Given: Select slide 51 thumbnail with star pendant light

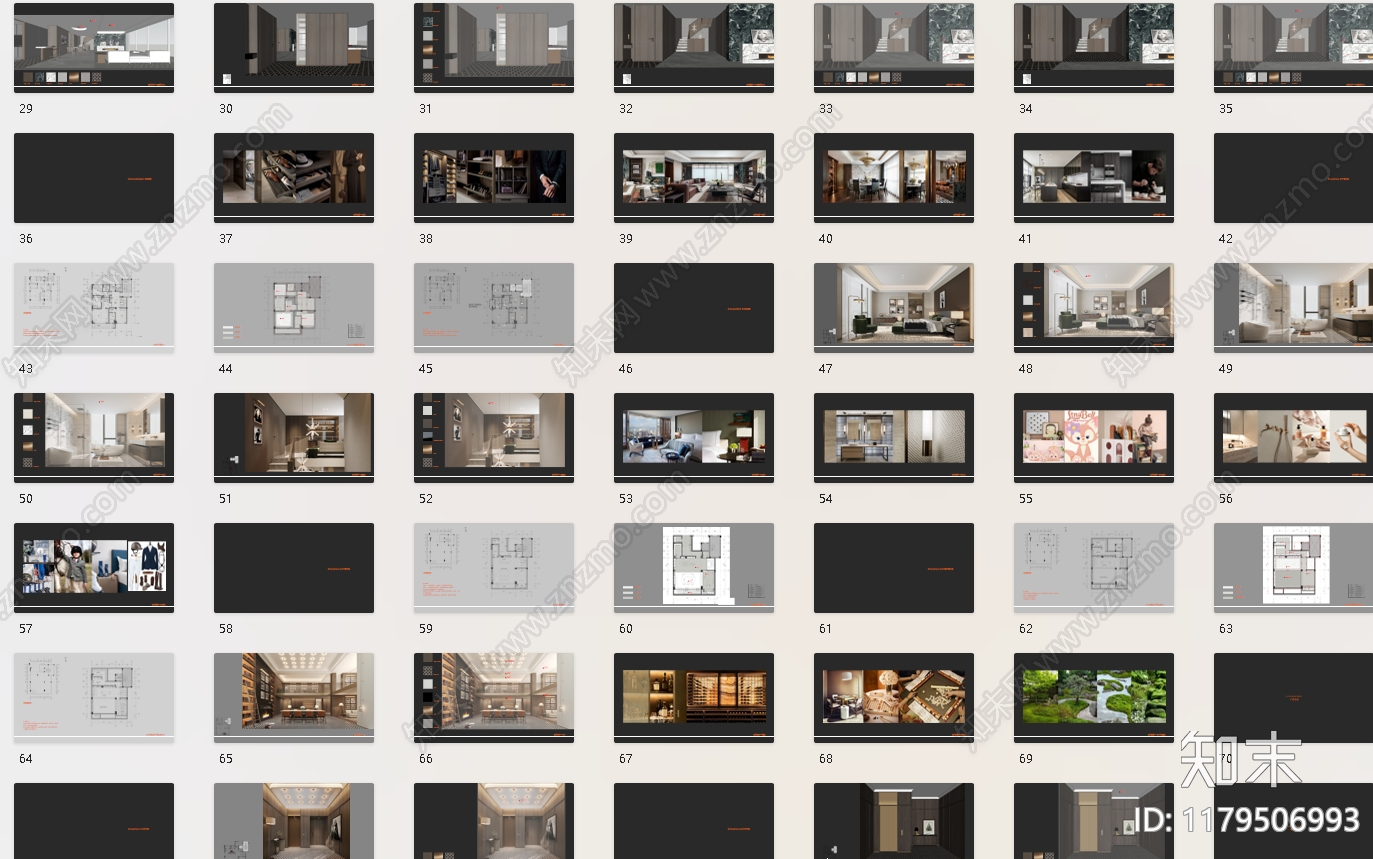Looking at the screenshot, I should pos(294,438).
